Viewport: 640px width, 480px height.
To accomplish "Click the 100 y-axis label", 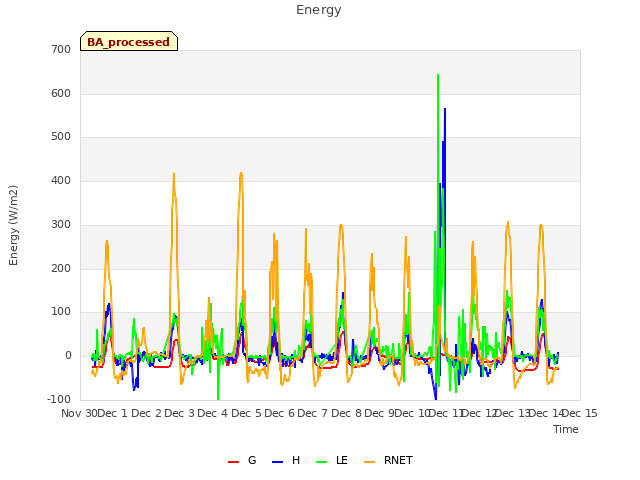I will (61, 312).
